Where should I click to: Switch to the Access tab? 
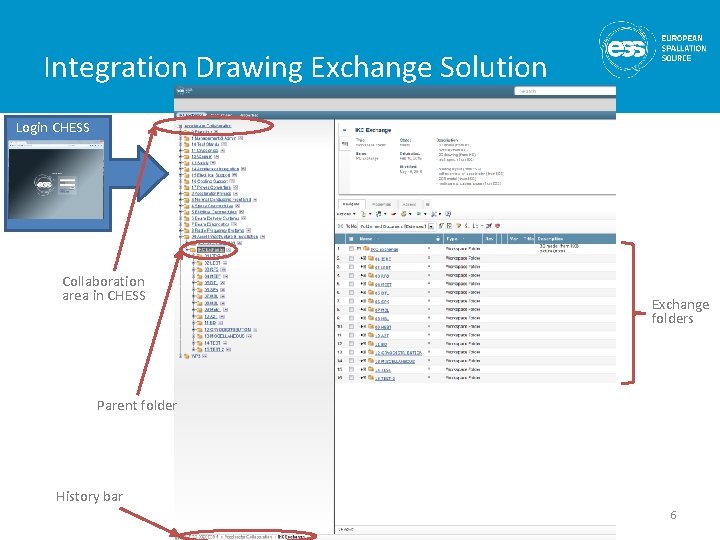point(409,204)
